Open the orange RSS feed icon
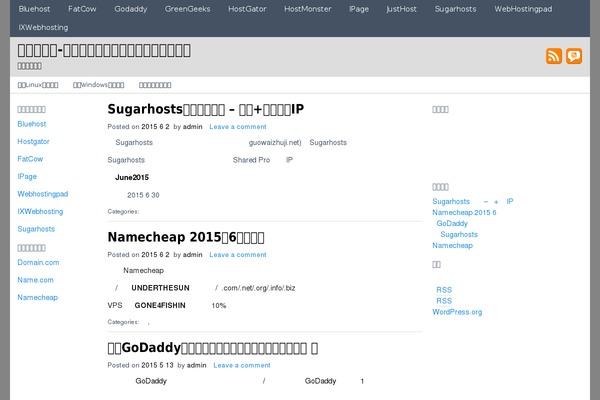 tap(554, 56)
